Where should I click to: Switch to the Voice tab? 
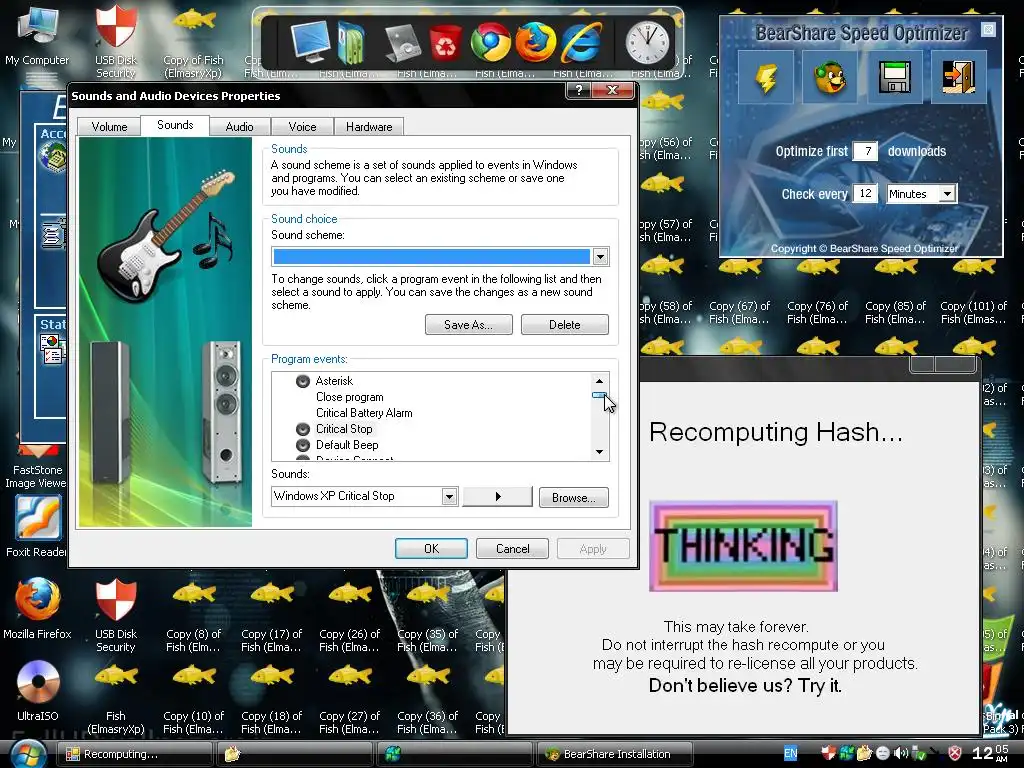[x=302, y=127]
